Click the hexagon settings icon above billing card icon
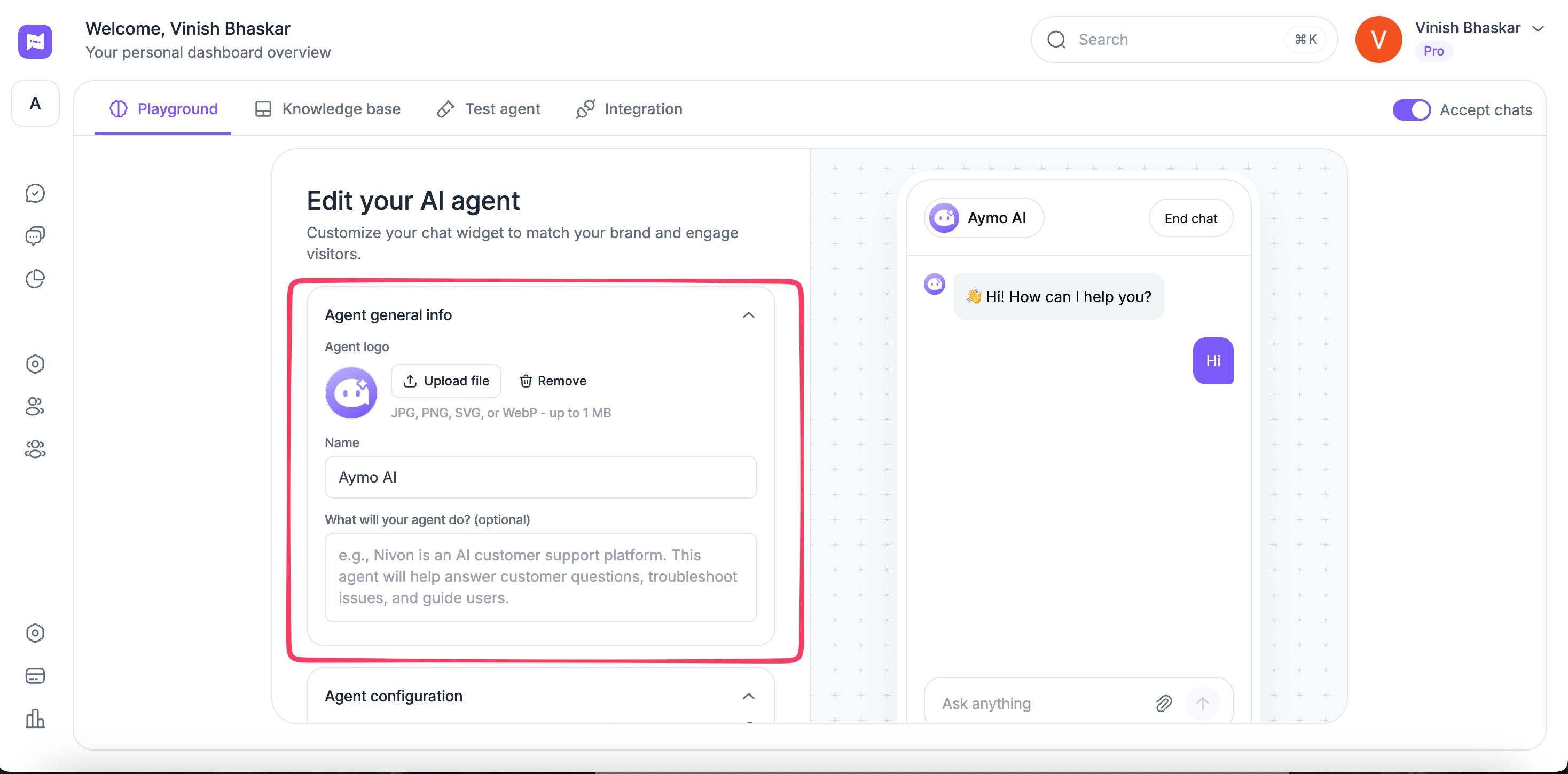Image resolution: width=1568 pixels, height=774 pixels. (x=35, y=633)
